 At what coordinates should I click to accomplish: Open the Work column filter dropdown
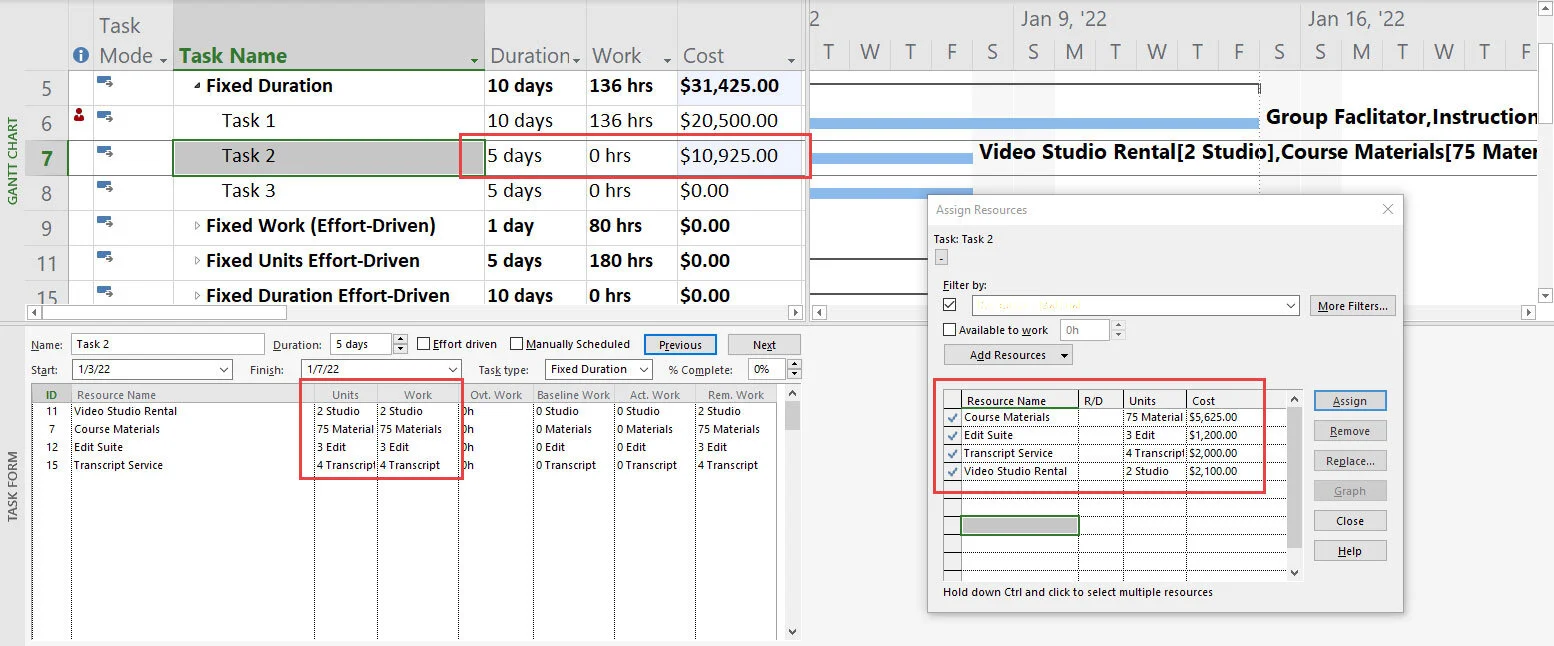665,61
